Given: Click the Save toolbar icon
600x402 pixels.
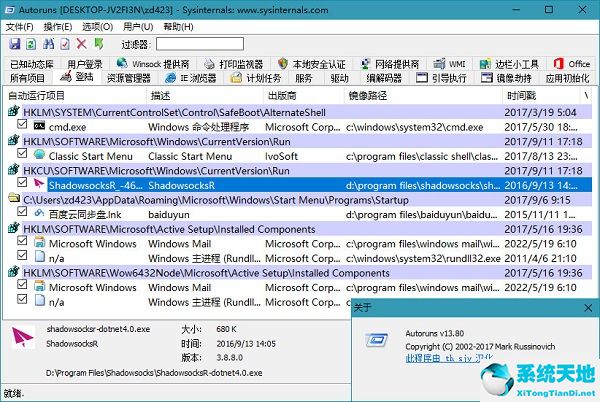Looking at the screenshot, I should [x=15, y=44].
